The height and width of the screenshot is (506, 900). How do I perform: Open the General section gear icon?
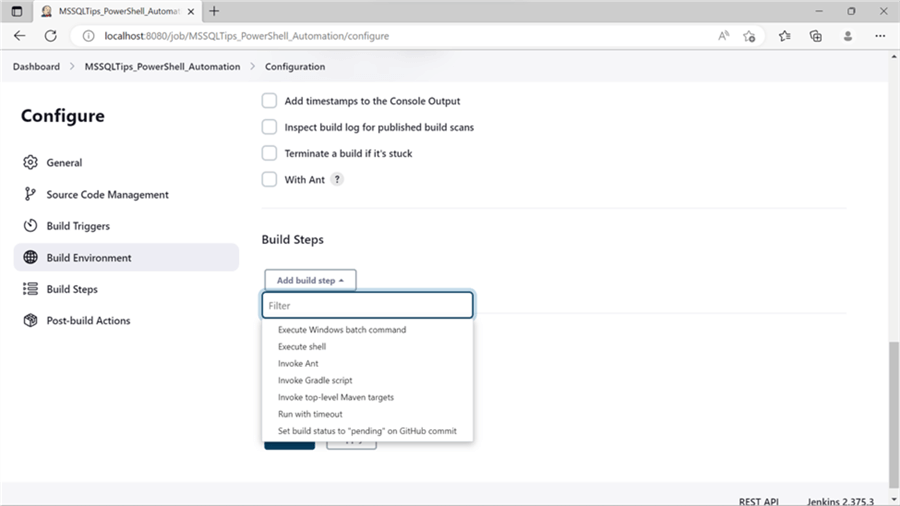point(30,162)
